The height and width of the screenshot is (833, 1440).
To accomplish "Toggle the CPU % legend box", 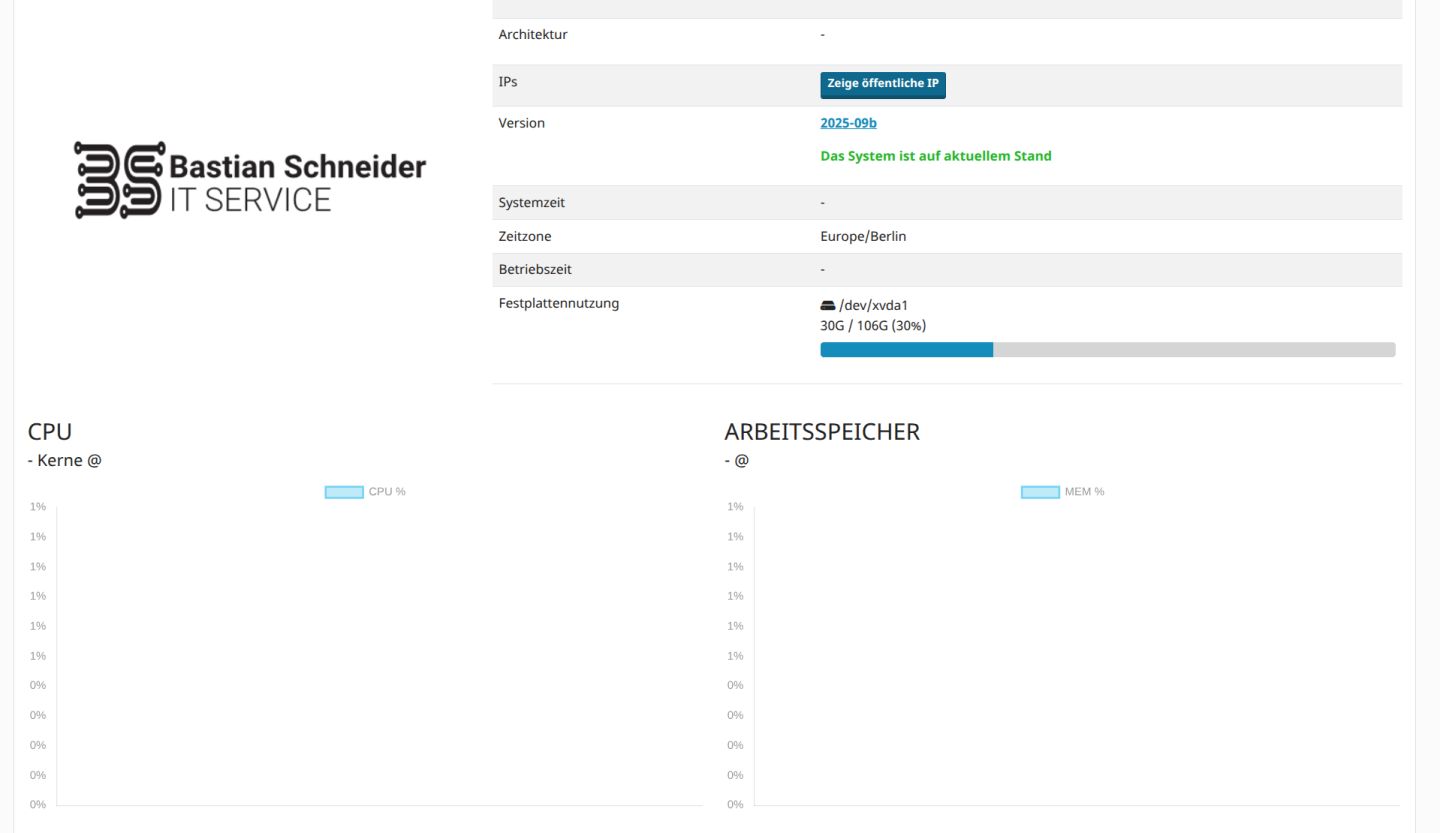I will tap(344, 492).
